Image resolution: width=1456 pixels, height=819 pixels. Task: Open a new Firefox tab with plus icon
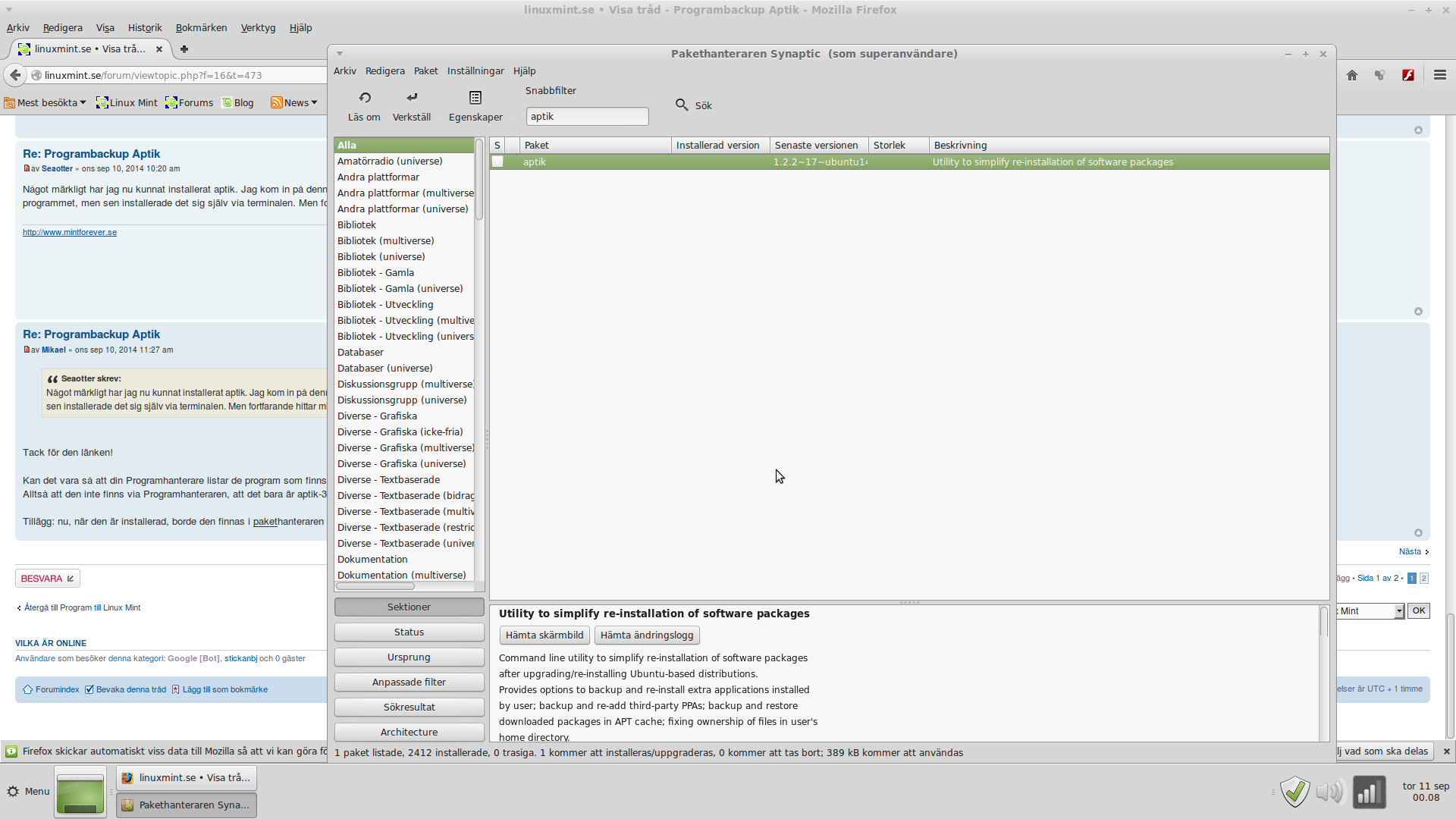tap(184, 49)
